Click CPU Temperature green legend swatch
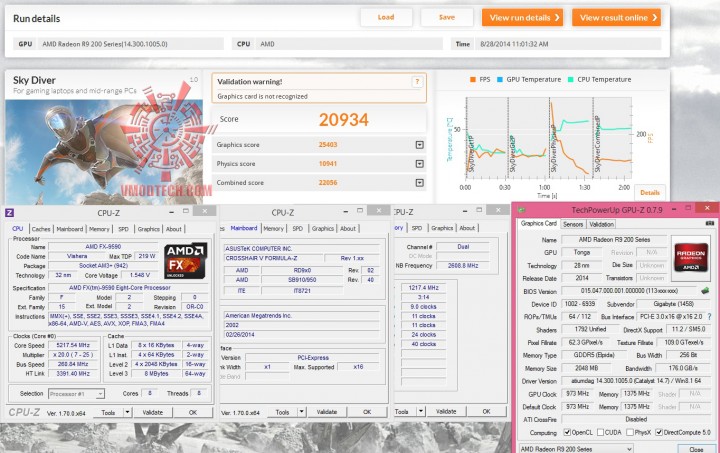The image size is (720, 453). pyautogui.click(x=571, y=79)
